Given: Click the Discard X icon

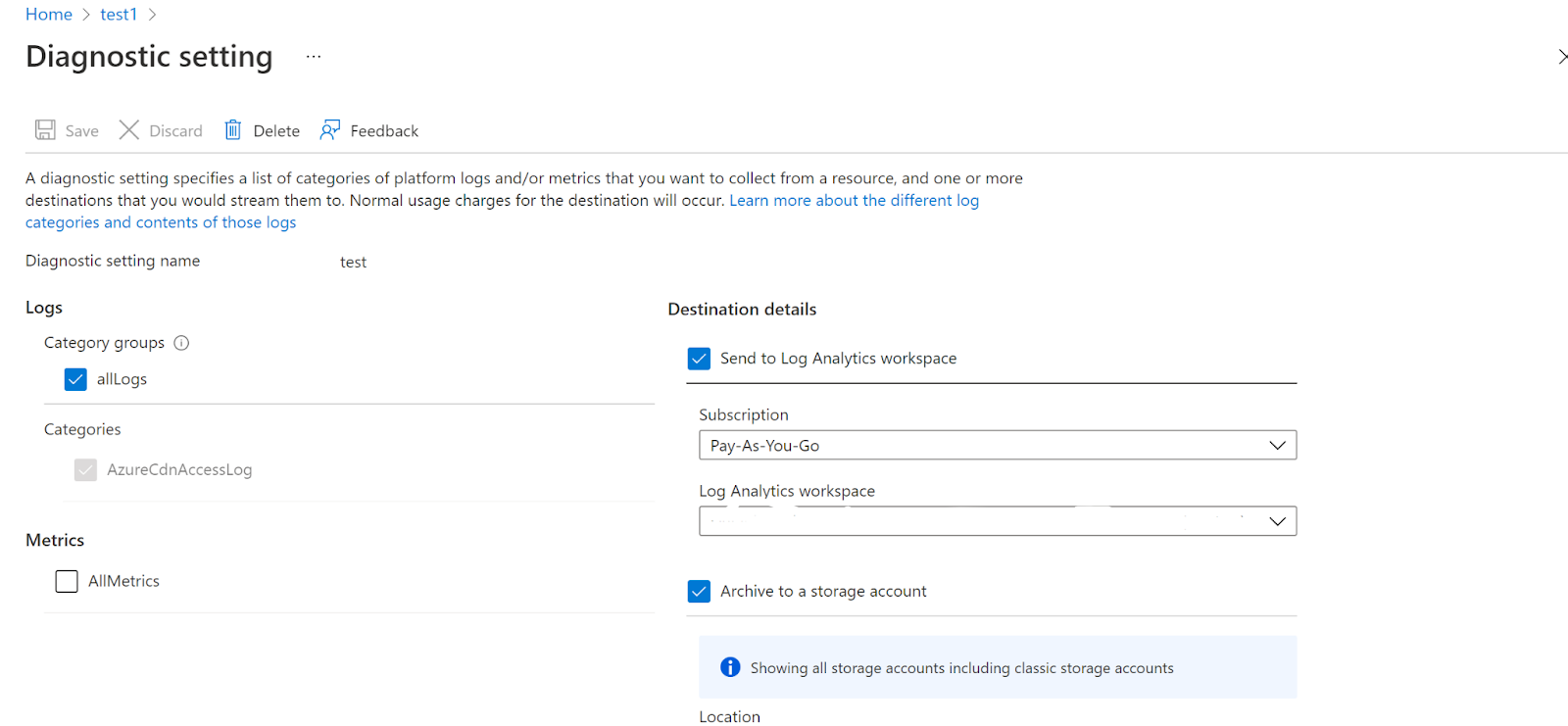Looking at the screenshot, I should point(128,130).
